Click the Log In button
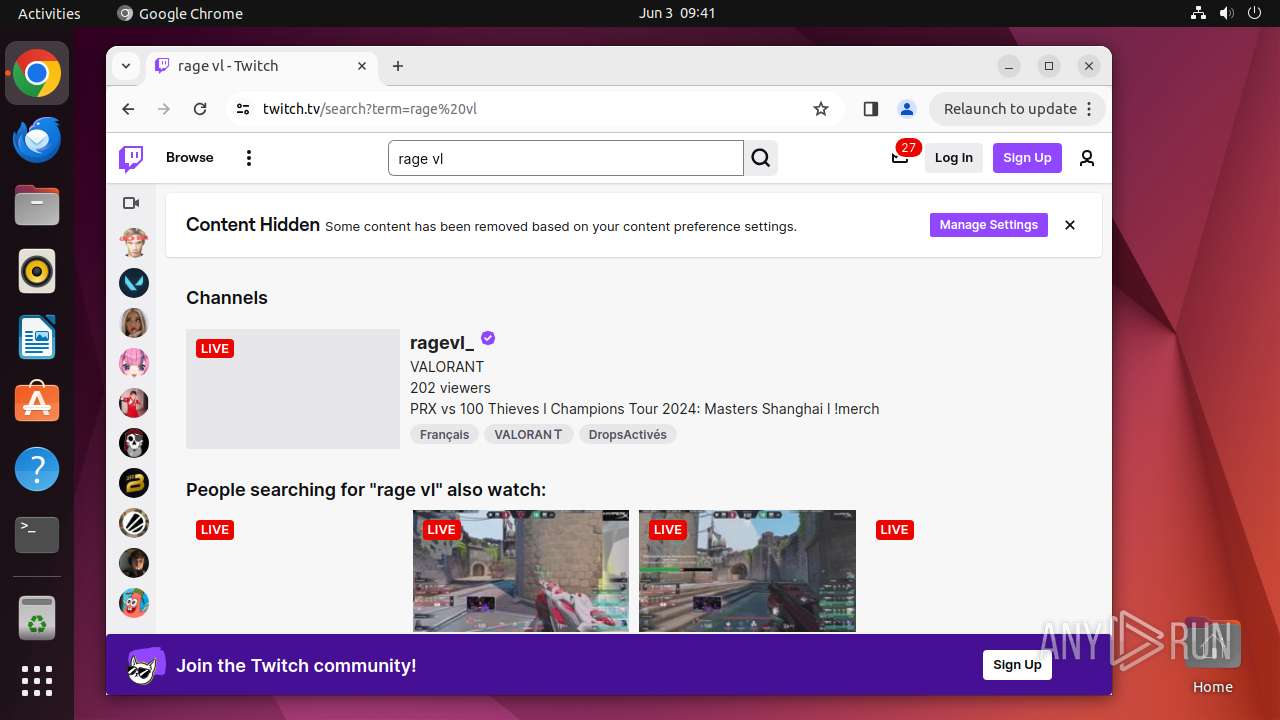The image size is (1280, 720). coord(954,158)
